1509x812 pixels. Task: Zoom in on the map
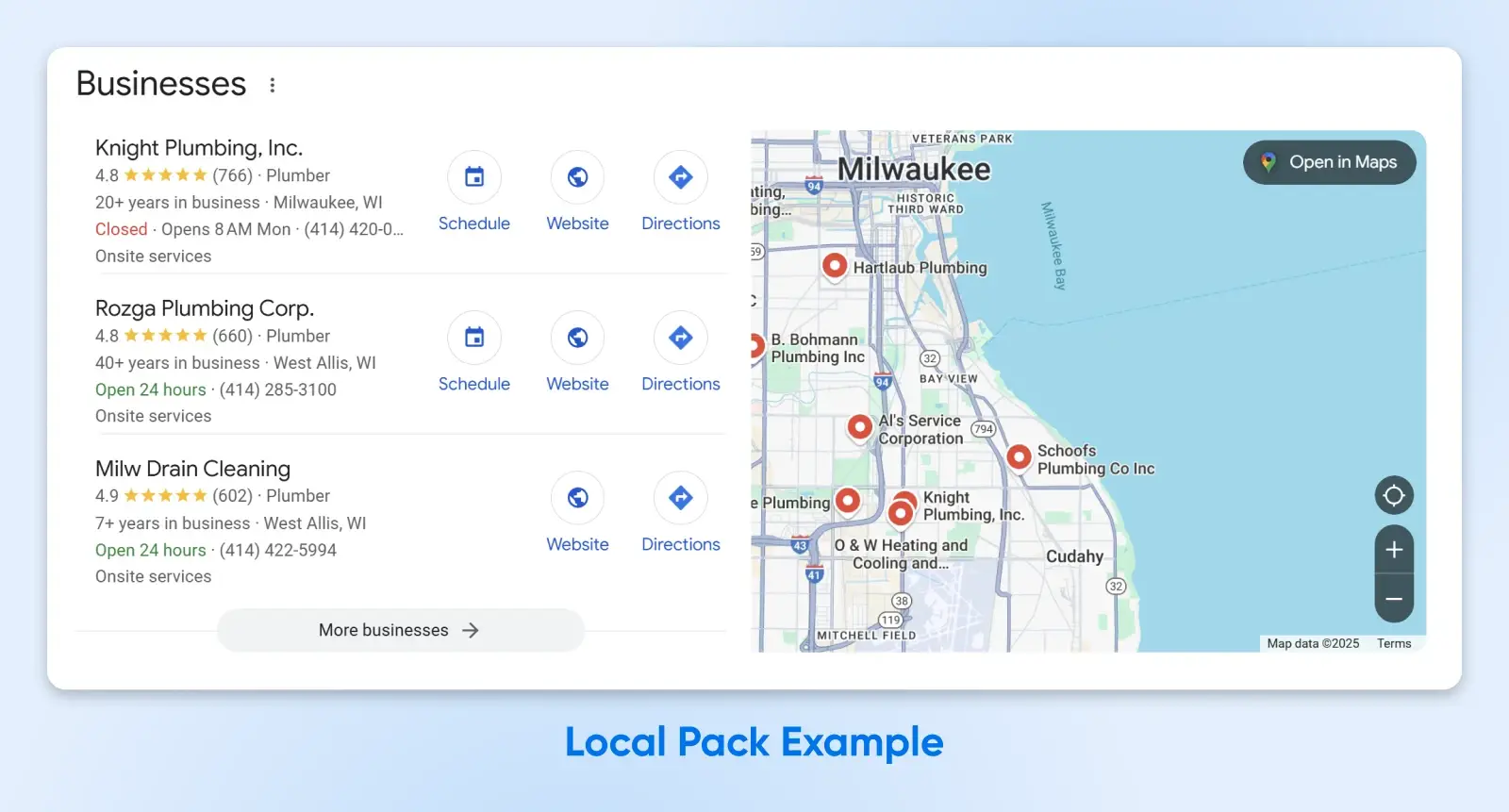point(1393,550)
